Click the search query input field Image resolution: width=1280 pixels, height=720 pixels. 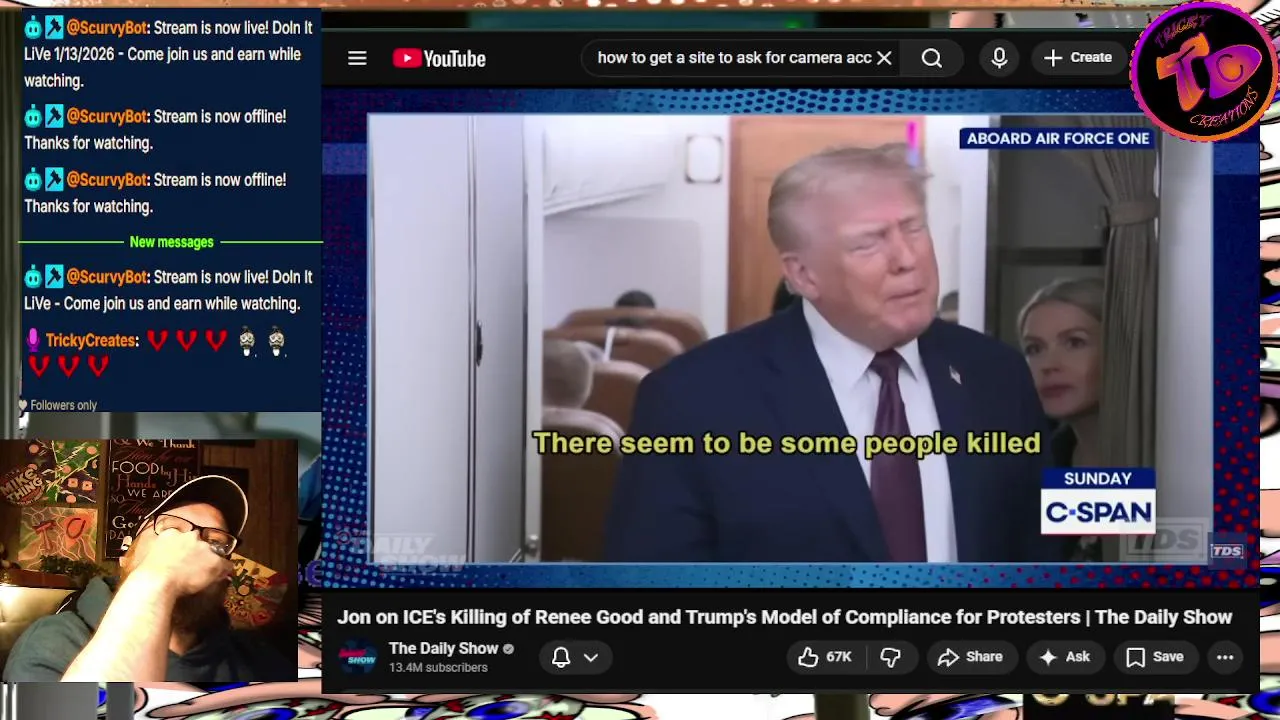pos(735,58)
